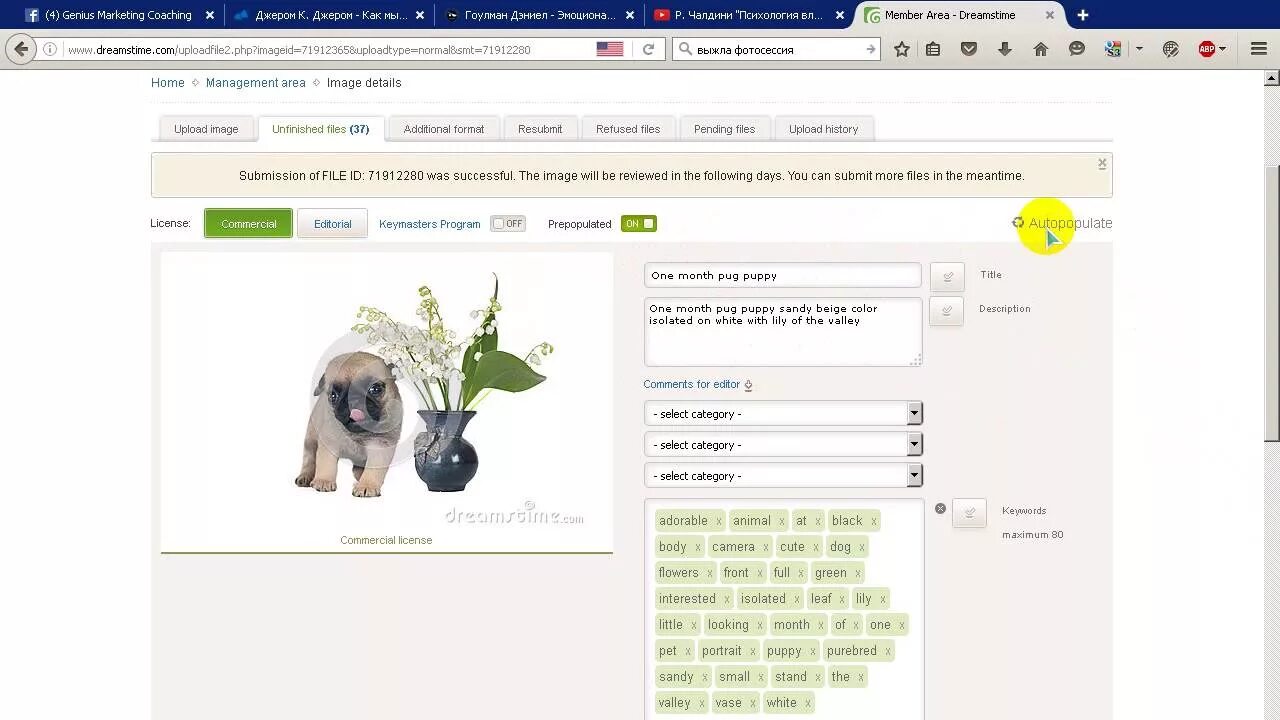
Task: Submit search with arrow in search box
Action: point(871,49)
